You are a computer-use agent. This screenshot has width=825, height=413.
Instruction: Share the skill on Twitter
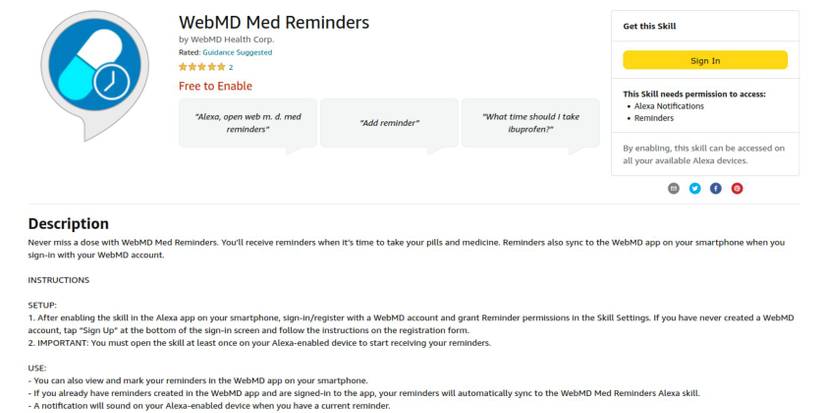[x=695, y=188]
